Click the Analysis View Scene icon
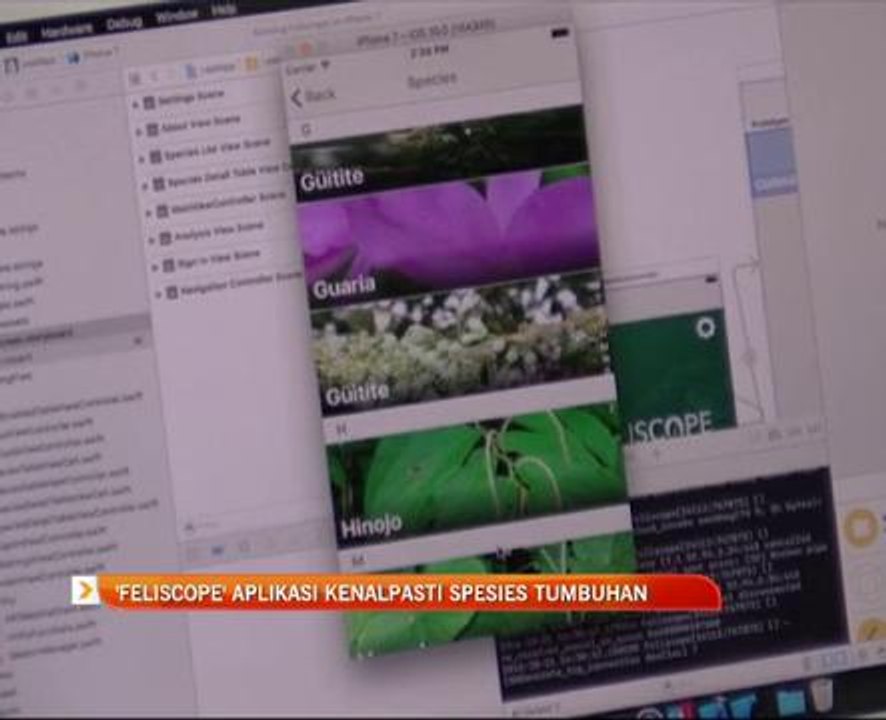 point(165,238)
